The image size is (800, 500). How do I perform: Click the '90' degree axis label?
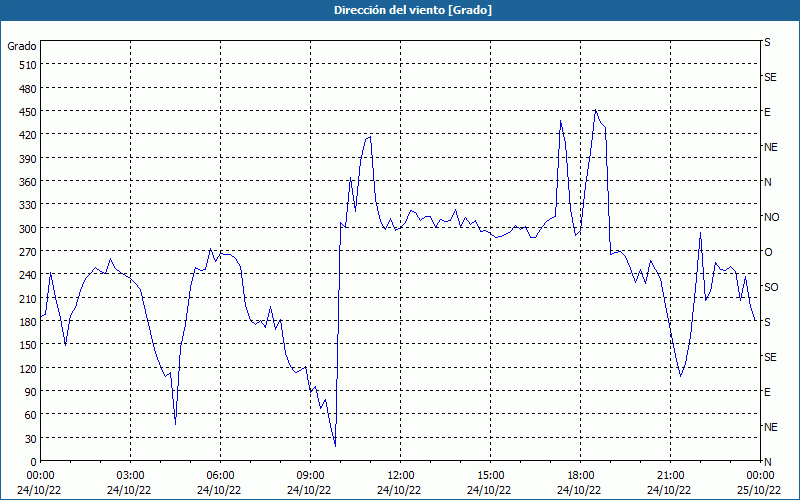[31, 392]
